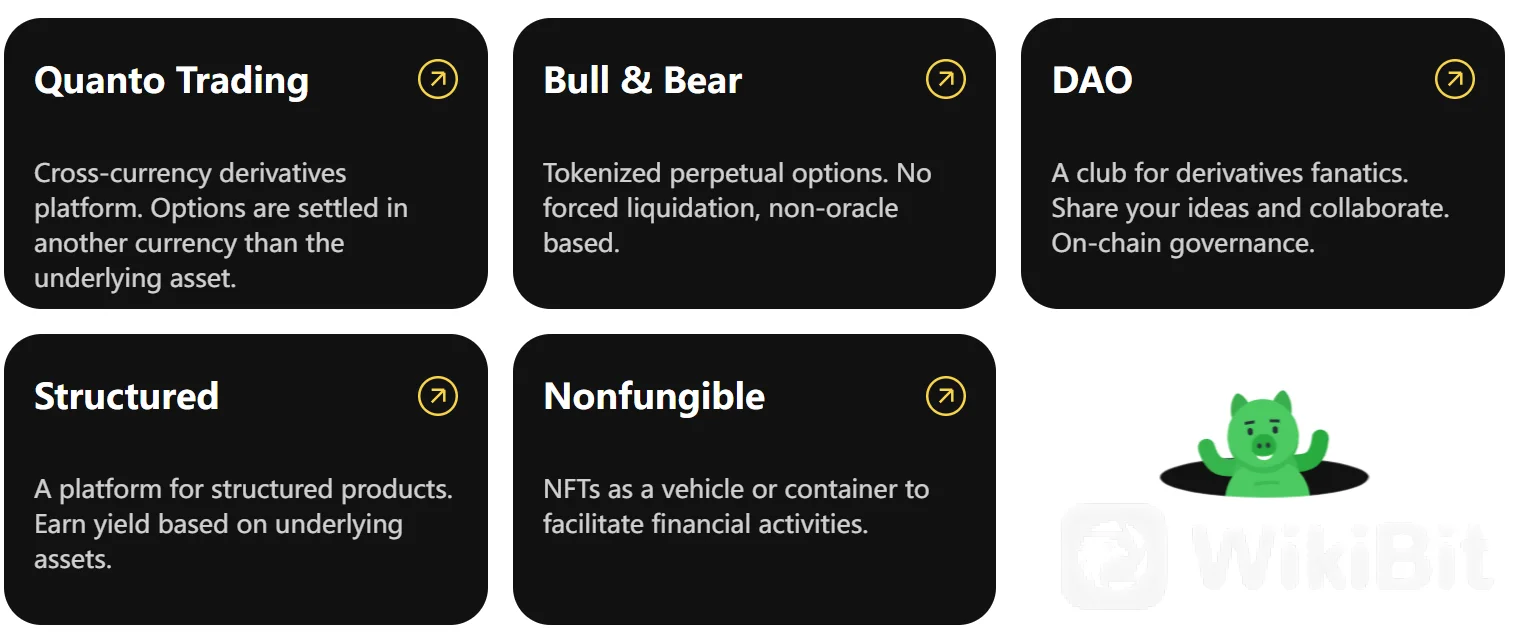The height and width of the screenshot is (639, 1515).
Task: Click the tokenized perpetual options description
Action: [x=737, y=208]
